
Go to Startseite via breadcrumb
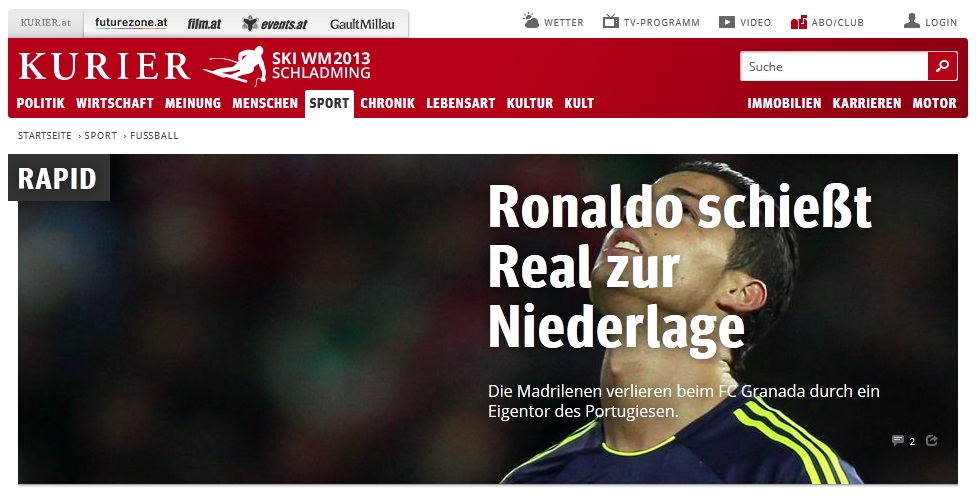(44, 135)
